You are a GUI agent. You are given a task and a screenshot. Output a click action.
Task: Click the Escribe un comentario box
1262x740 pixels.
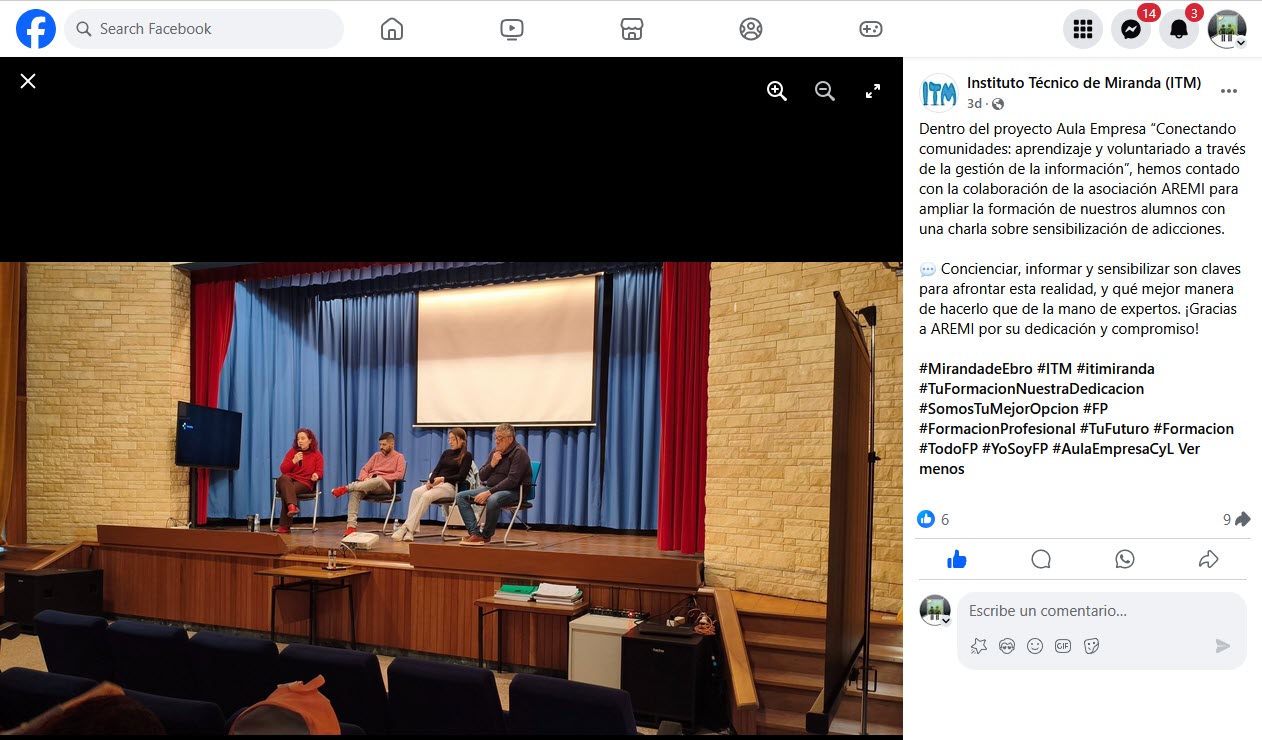coord(1100,611)
